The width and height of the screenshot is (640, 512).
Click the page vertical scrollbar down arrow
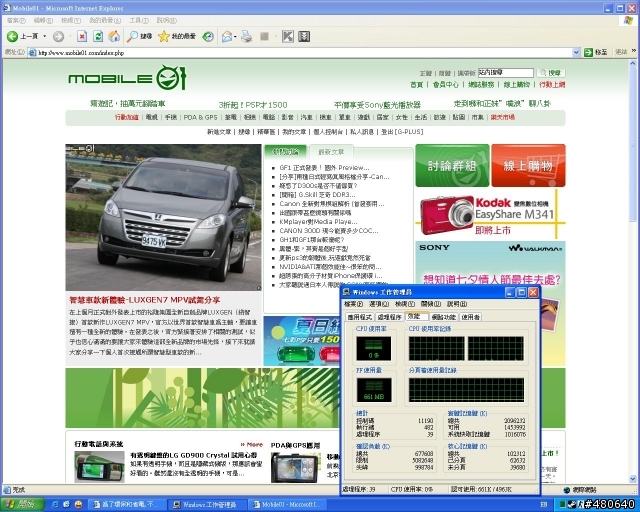[633, 479]
